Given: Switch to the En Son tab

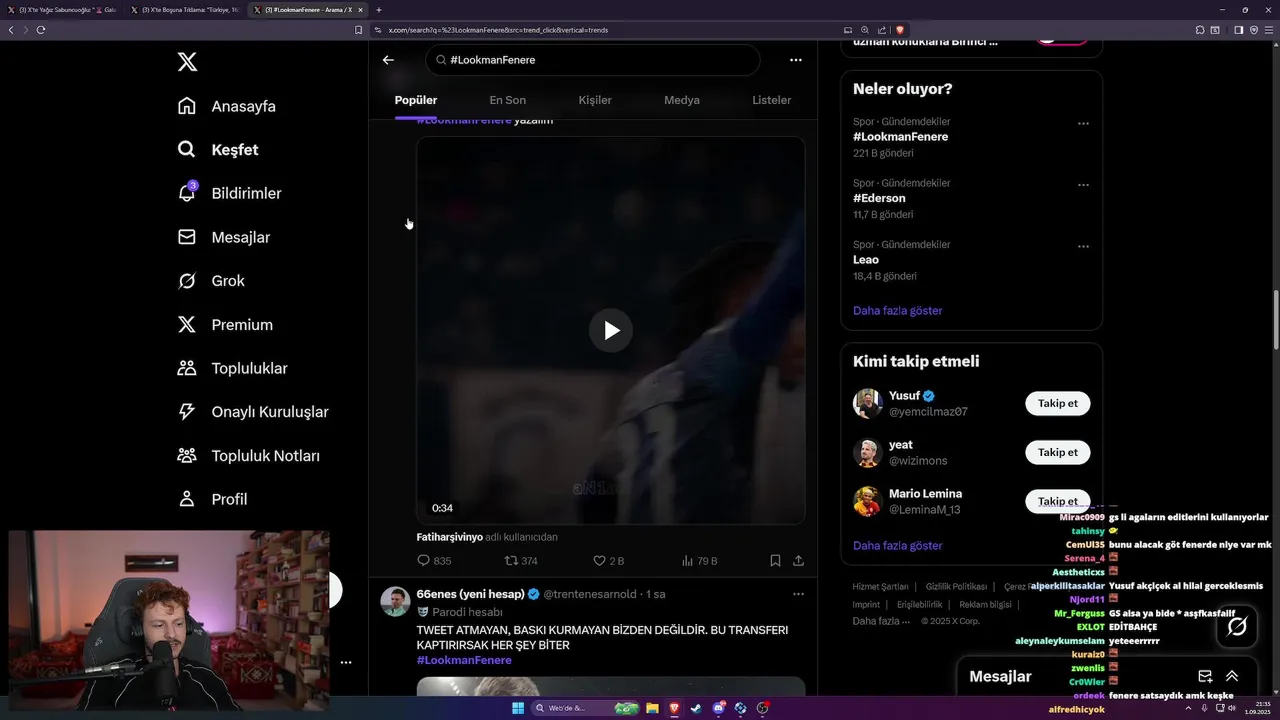Looking at the screenshot, I should 507,100.
